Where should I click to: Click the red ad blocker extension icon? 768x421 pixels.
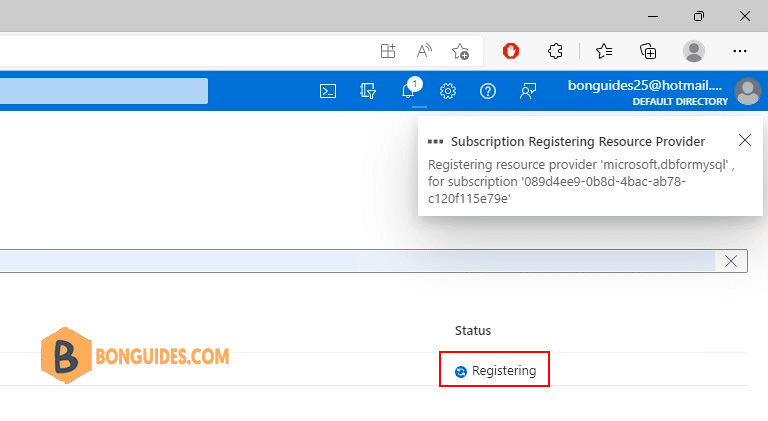click(x=511, y=51)
